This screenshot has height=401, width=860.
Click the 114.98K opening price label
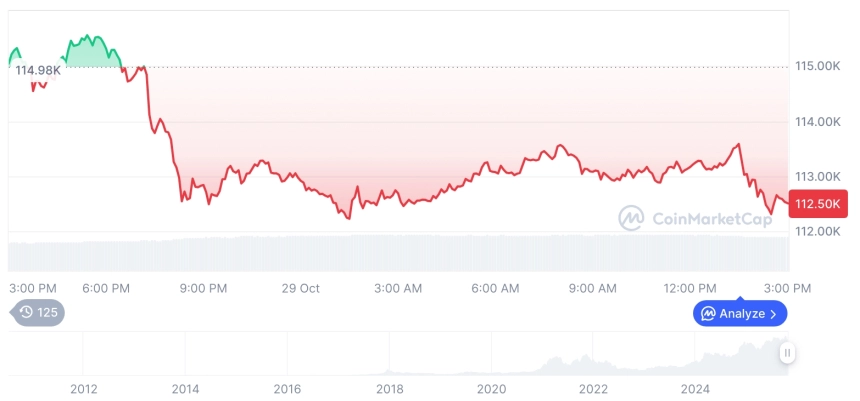point(38,70)
